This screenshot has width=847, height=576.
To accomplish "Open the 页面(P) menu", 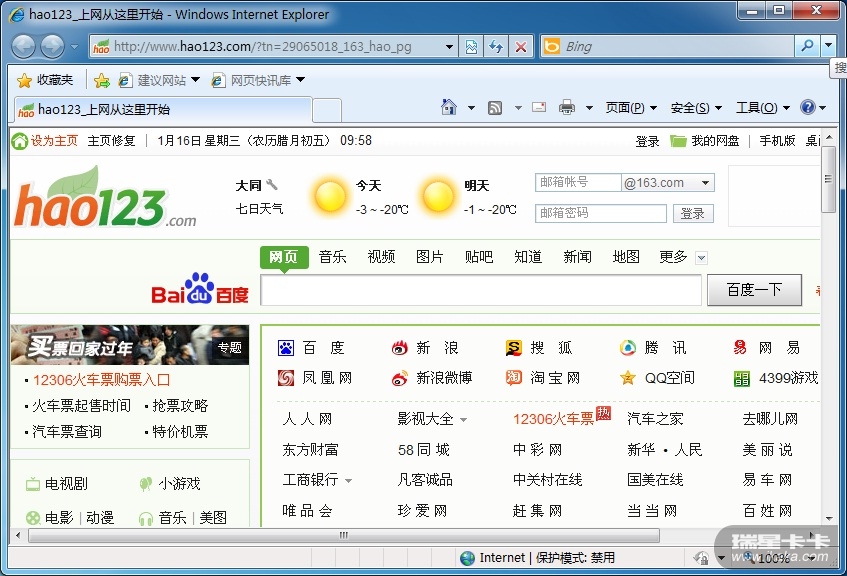I will 631,108.
